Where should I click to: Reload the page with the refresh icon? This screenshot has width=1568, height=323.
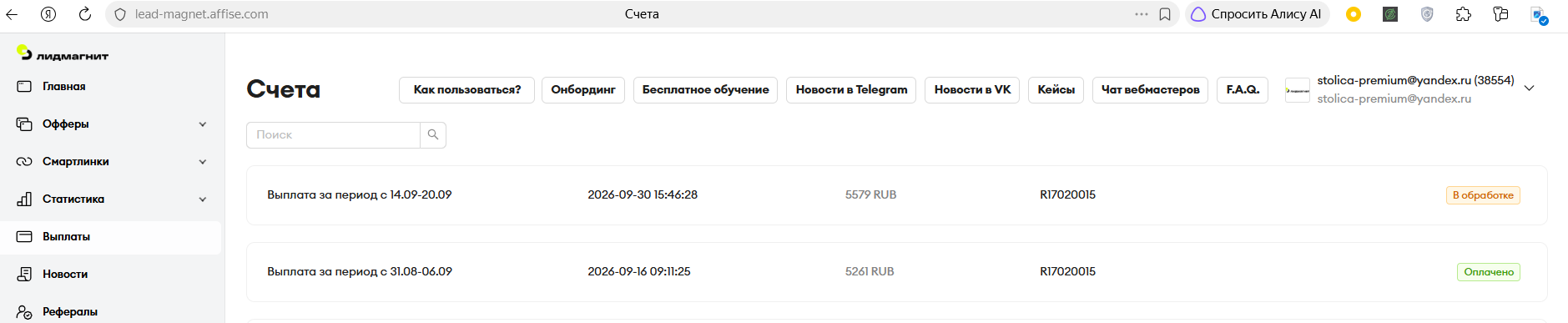pyautogui.click(x=85, y=14)
